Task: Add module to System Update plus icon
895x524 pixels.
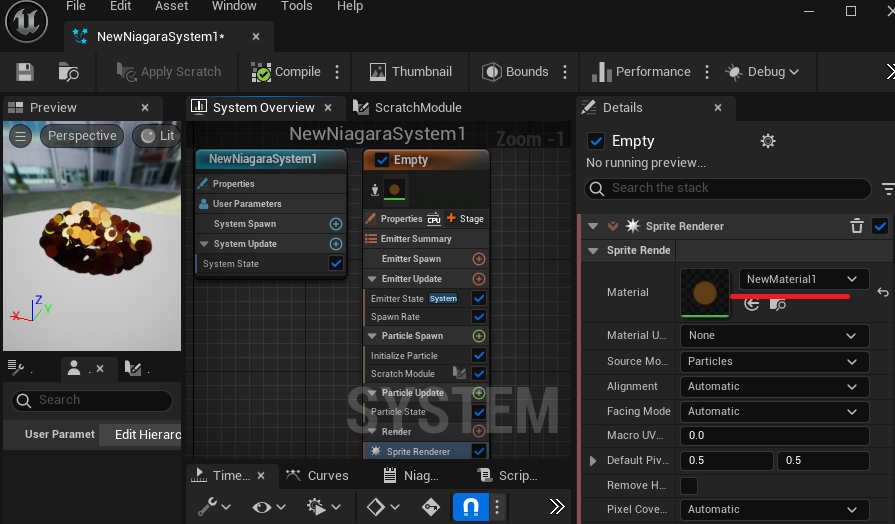Action: coord(336,244)
